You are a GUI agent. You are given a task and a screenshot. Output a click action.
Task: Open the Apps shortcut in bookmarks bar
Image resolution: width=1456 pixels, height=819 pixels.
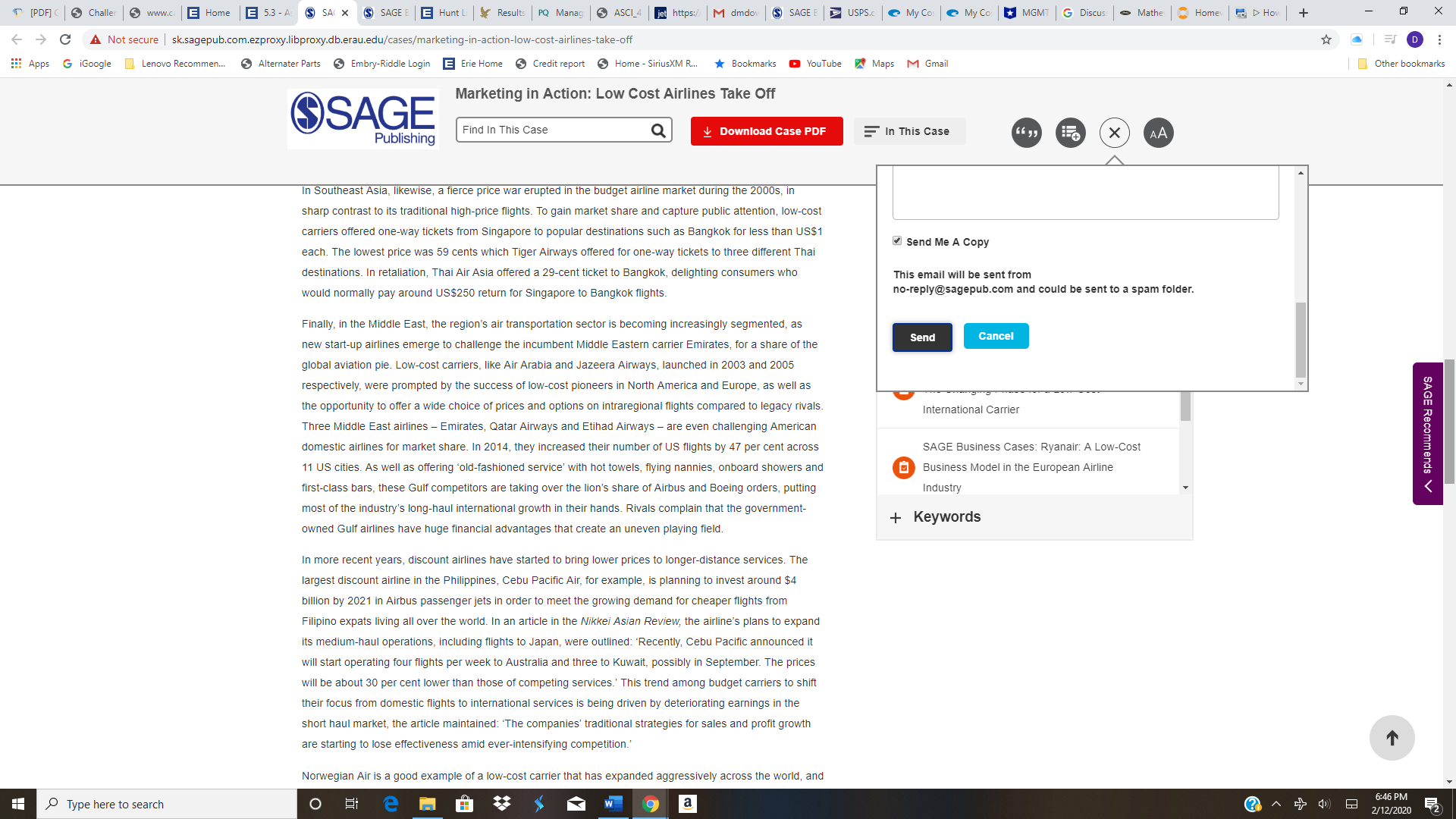30,64
